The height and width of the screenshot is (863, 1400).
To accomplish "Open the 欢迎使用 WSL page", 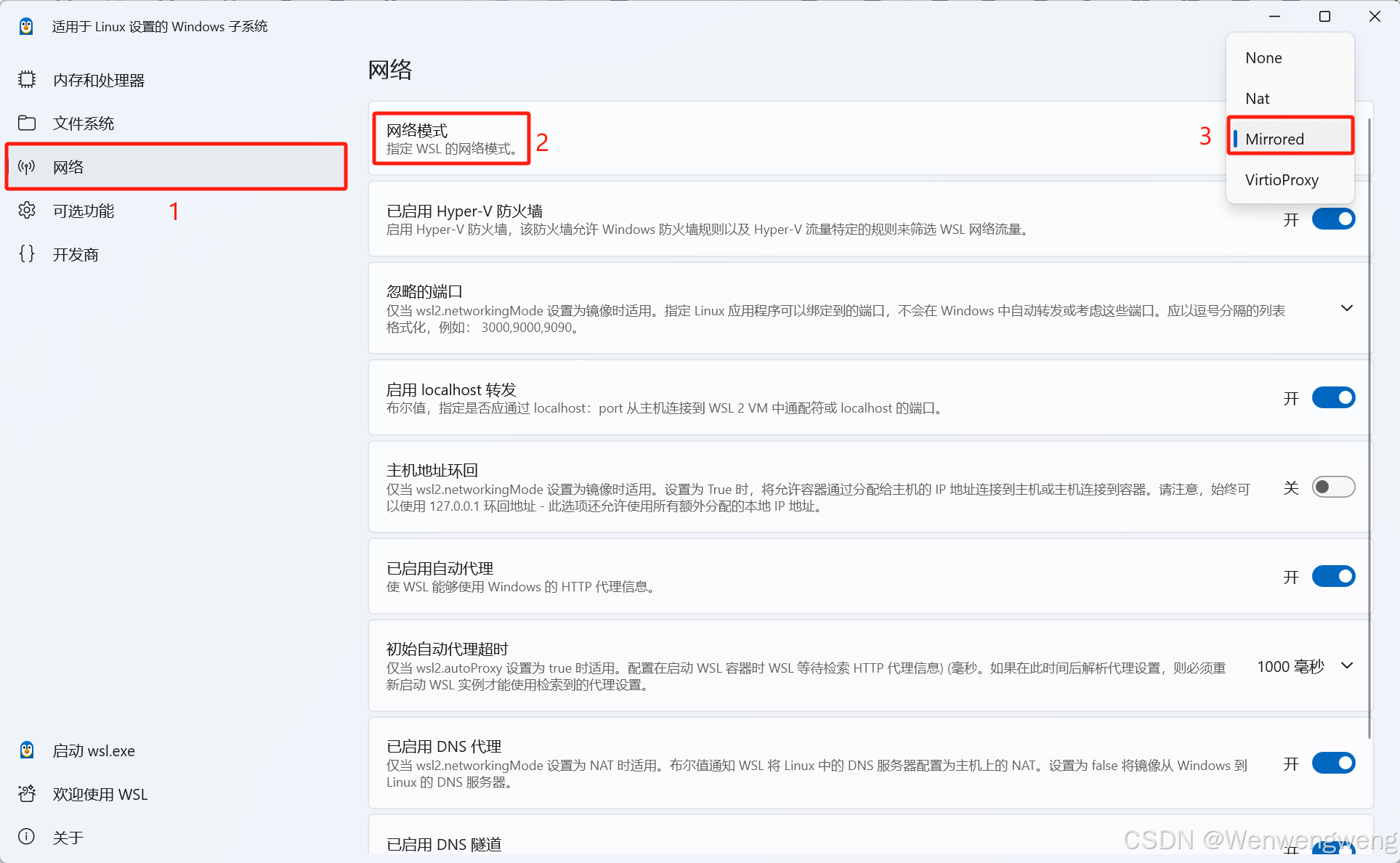I will (x=100, y=793).
